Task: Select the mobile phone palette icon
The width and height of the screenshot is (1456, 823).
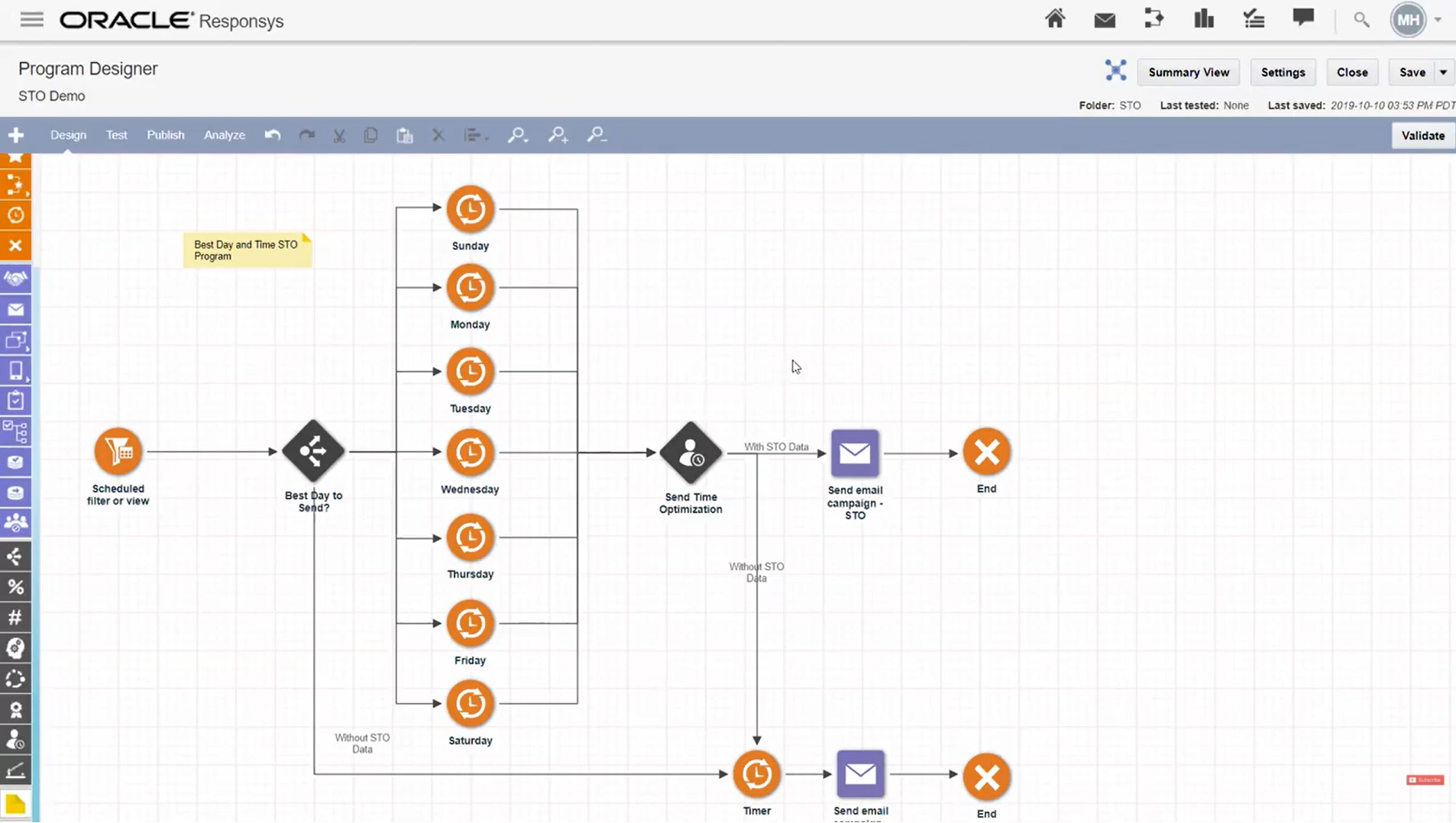Action: point(15,370)
